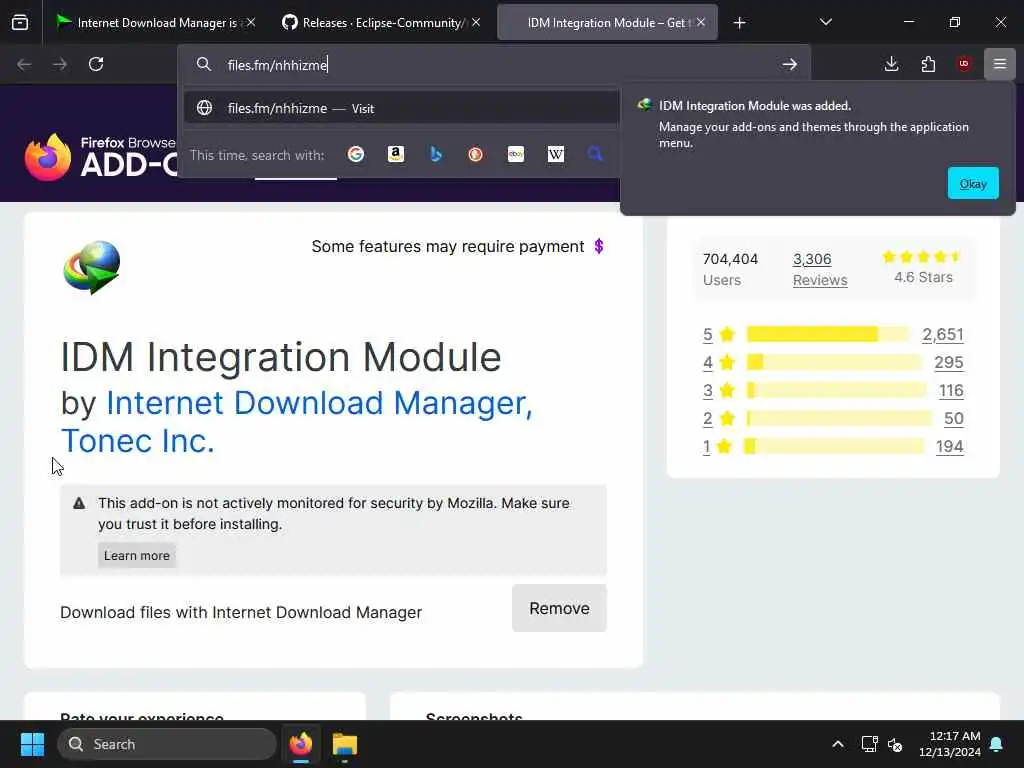Open a new tab with plus button
Image resolution: width=1024 pixels, height=768 pixels.
point(739,23)
